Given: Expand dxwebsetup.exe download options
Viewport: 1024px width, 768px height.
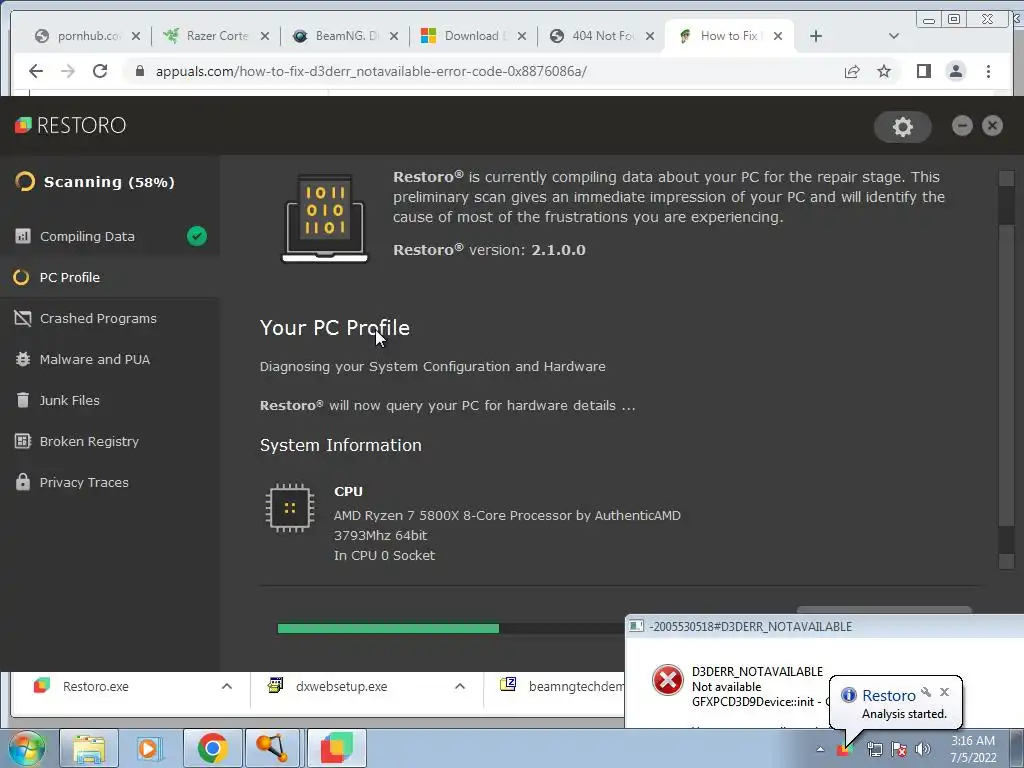Looking at the screenshot, I should click(x=460, y=686).
